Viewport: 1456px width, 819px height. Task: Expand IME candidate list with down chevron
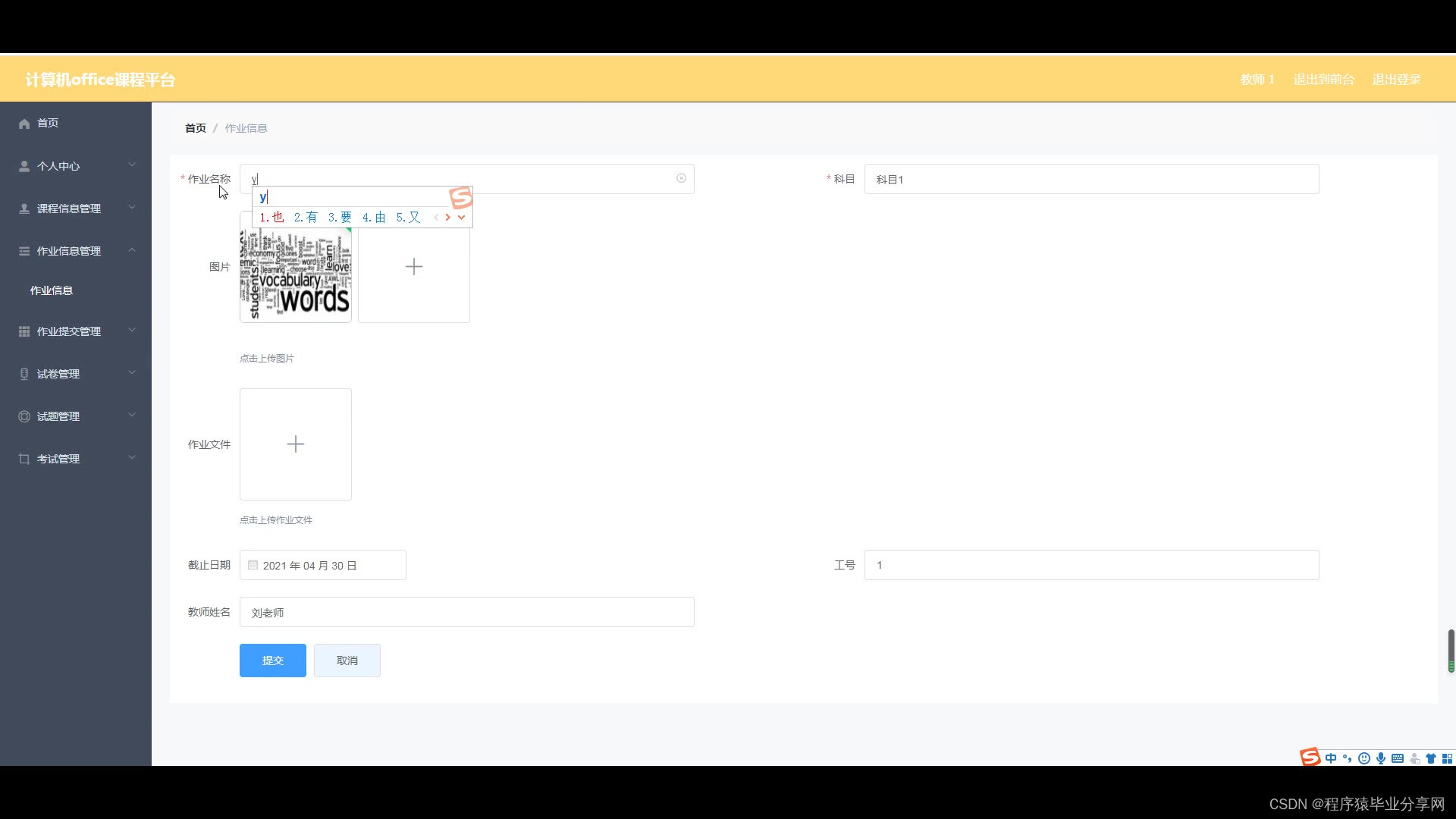pyautogui.click(x=461, y=217)
